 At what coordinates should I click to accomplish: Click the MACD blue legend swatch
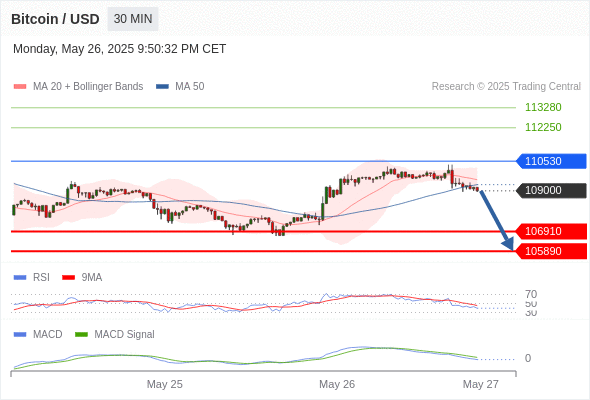pos(20,334)
